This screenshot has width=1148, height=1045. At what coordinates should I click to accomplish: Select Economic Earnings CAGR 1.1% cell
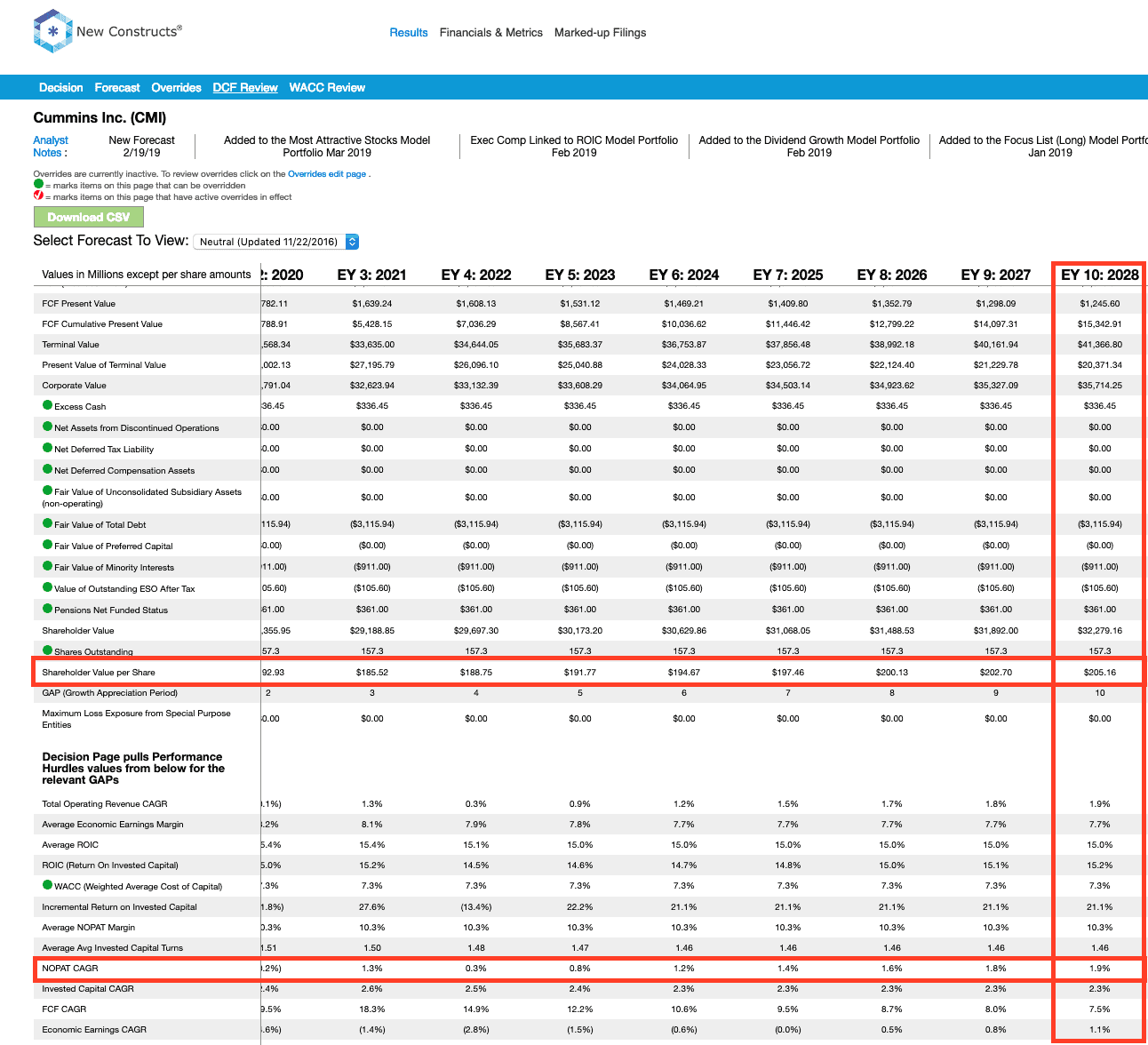[1100, 1030]
